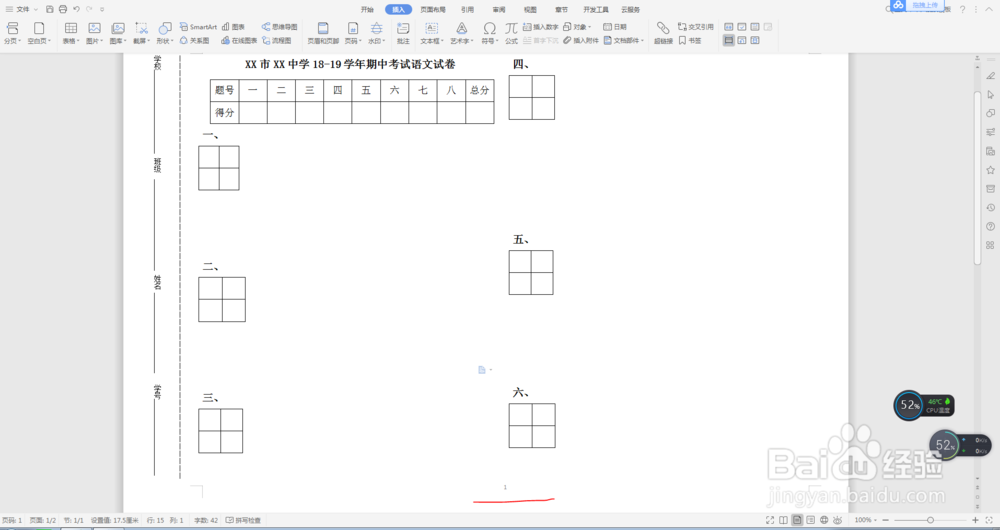Insert a 公式 formula
This screenshot has width=1000, height=530.
click(x=511, y=33)
